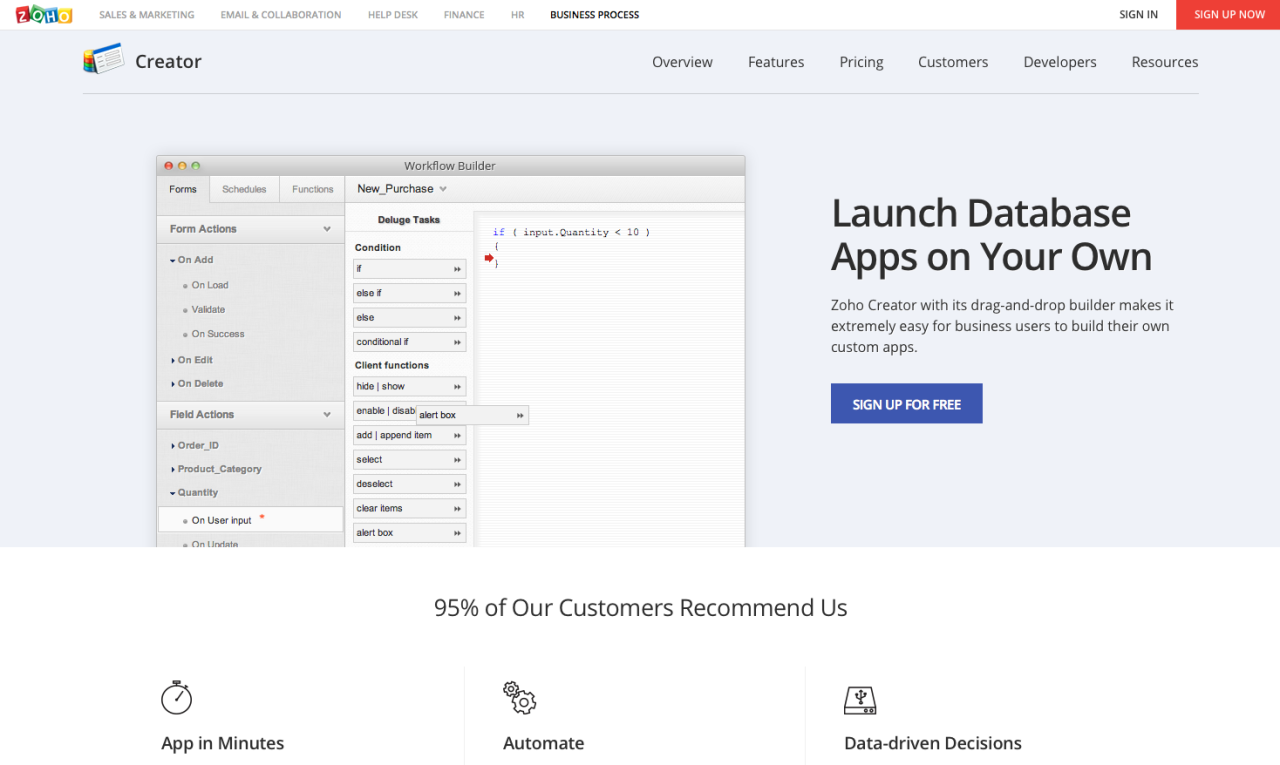Switch to the Schedules tab

pos(244,189)
